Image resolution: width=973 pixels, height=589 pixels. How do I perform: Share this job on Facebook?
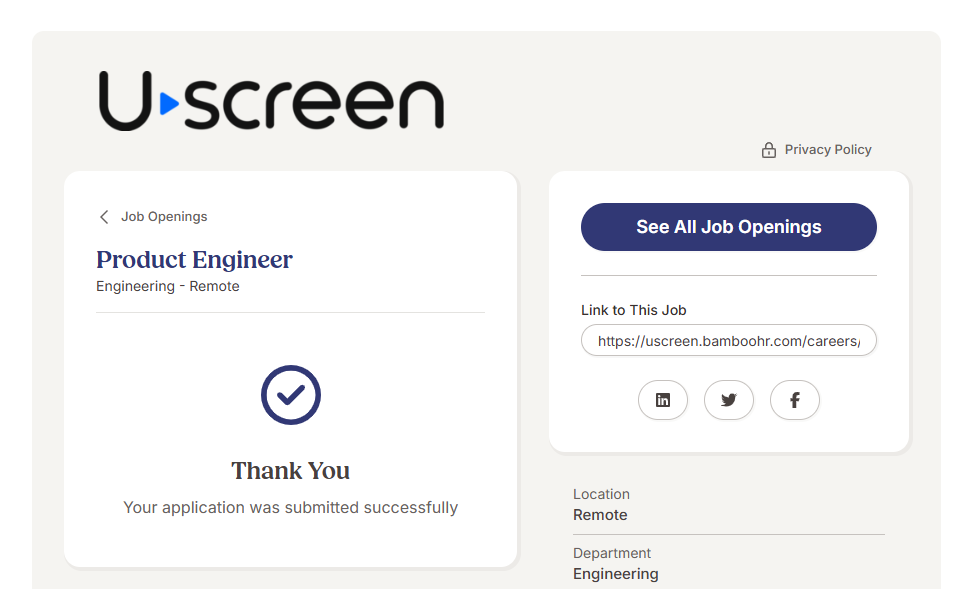coord(795,400)
